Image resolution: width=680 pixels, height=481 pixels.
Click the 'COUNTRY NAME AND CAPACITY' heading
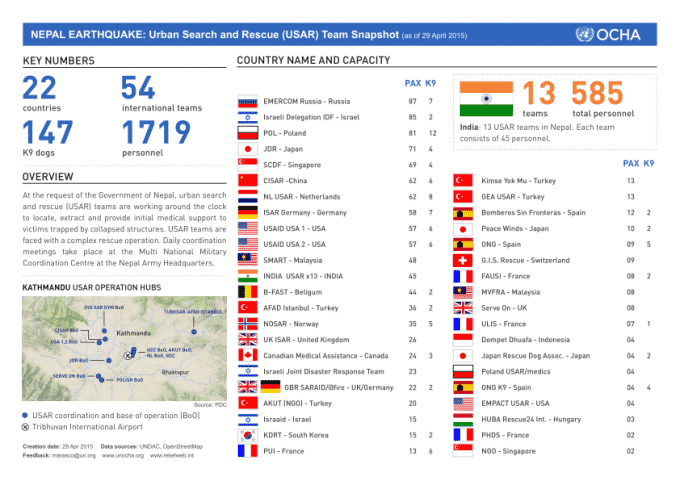[314, 60]
